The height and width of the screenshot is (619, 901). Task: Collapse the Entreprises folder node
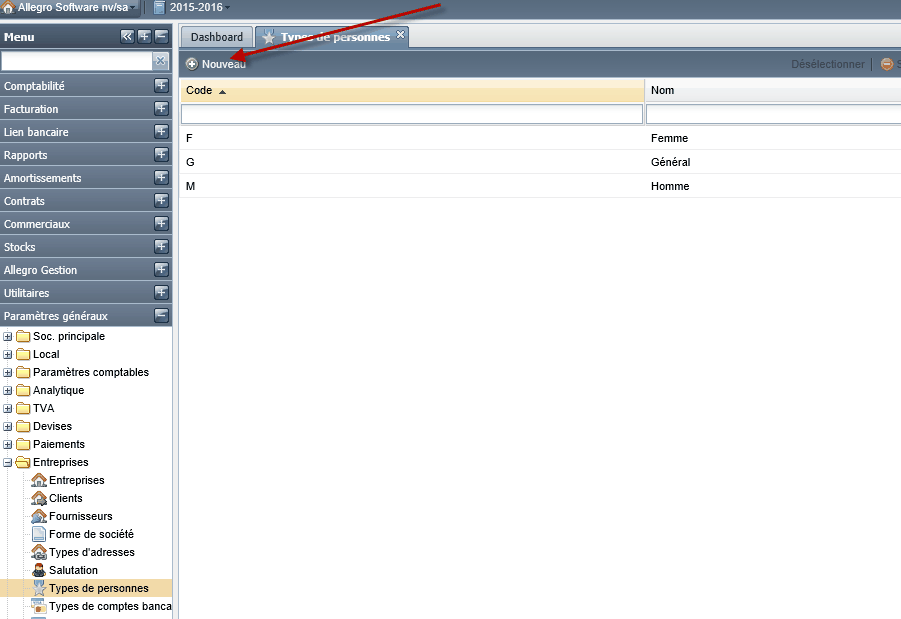pos(7,463)
